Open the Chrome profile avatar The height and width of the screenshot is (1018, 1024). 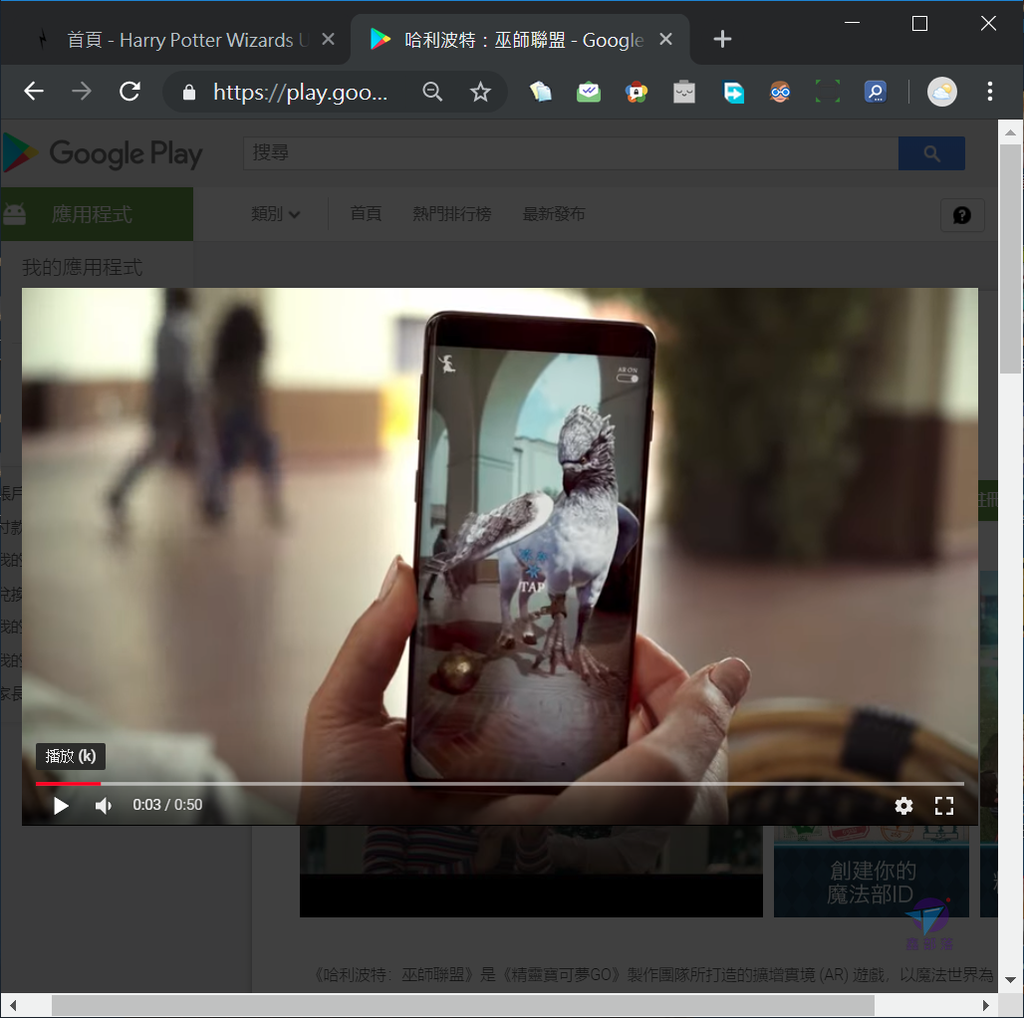tap(942, 91)
